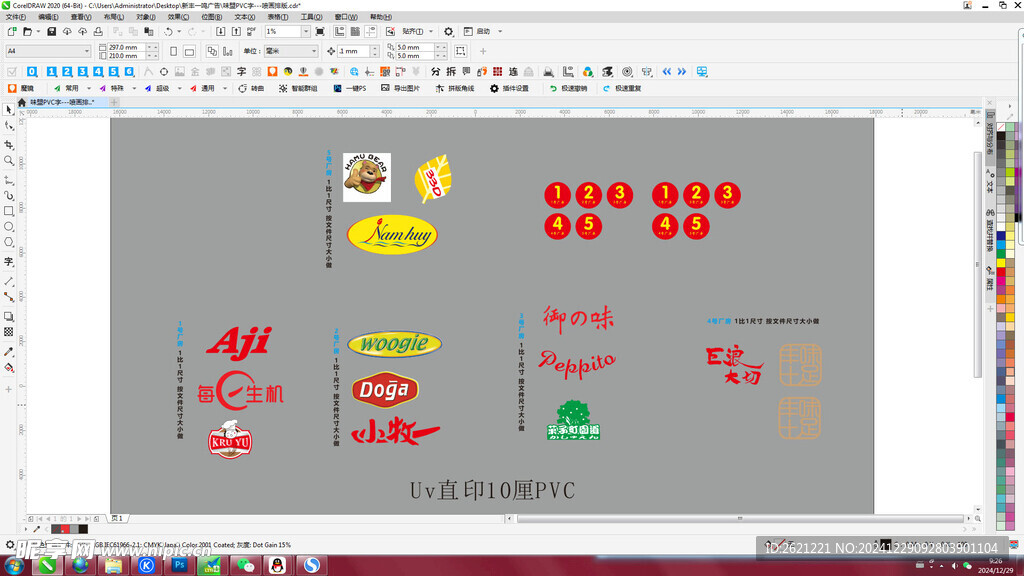Toggle the Show guidelines button
This screenshot has height=576, width=1024.
(x=370, y=31)
